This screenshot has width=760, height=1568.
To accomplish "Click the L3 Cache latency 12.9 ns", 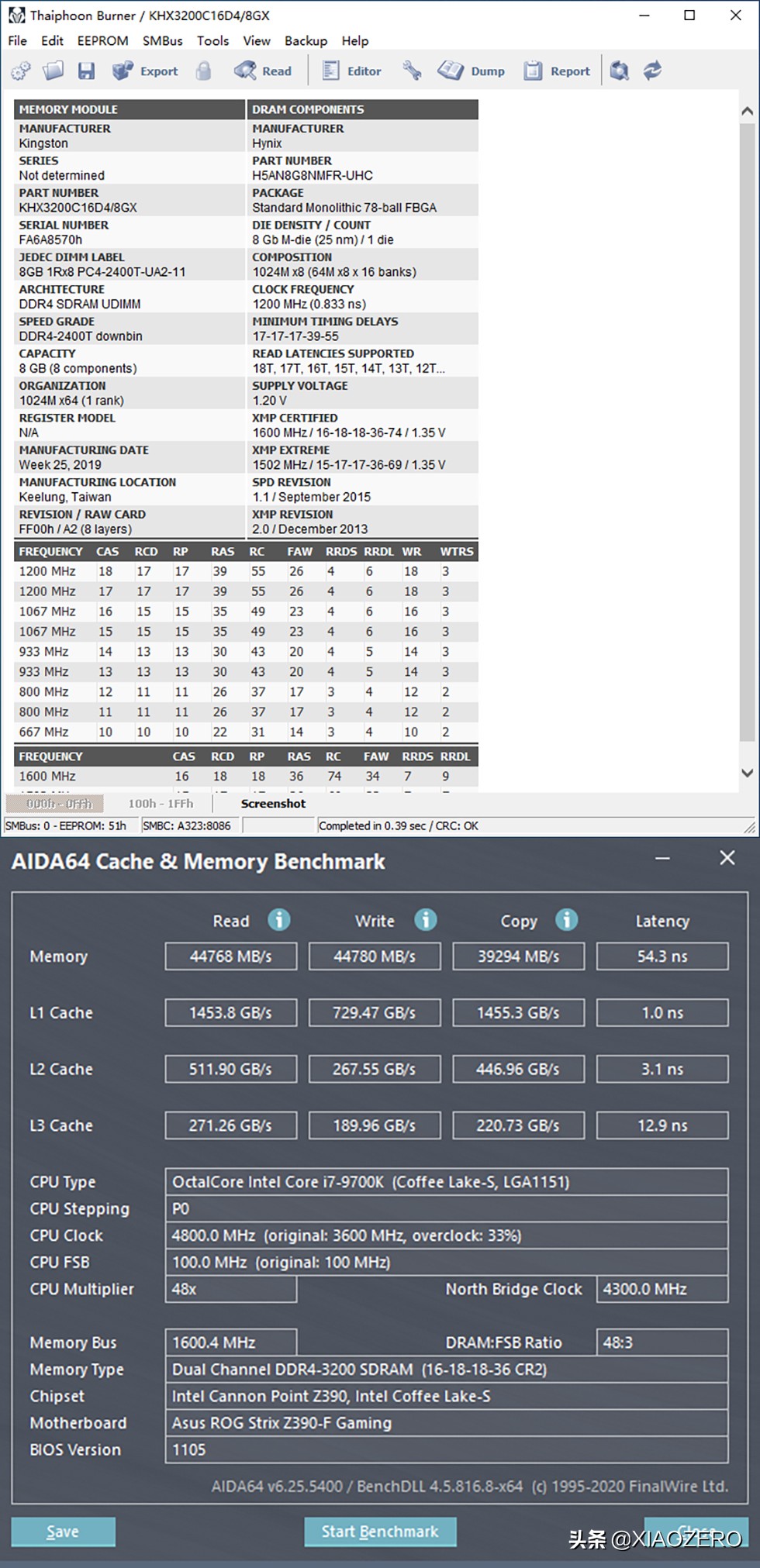I will click(x=662, y=1125).
